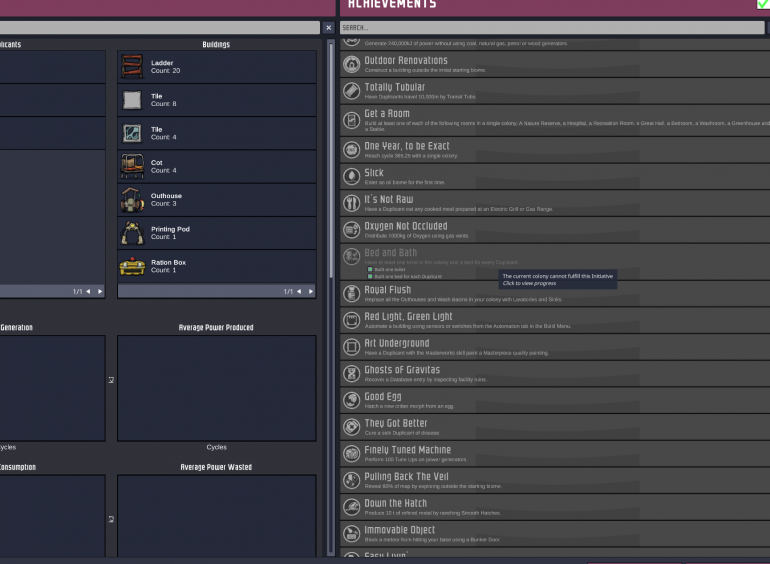Go to previous page of Duplicants list
Viewport: 770px width, 564px height.
(88, 292)
